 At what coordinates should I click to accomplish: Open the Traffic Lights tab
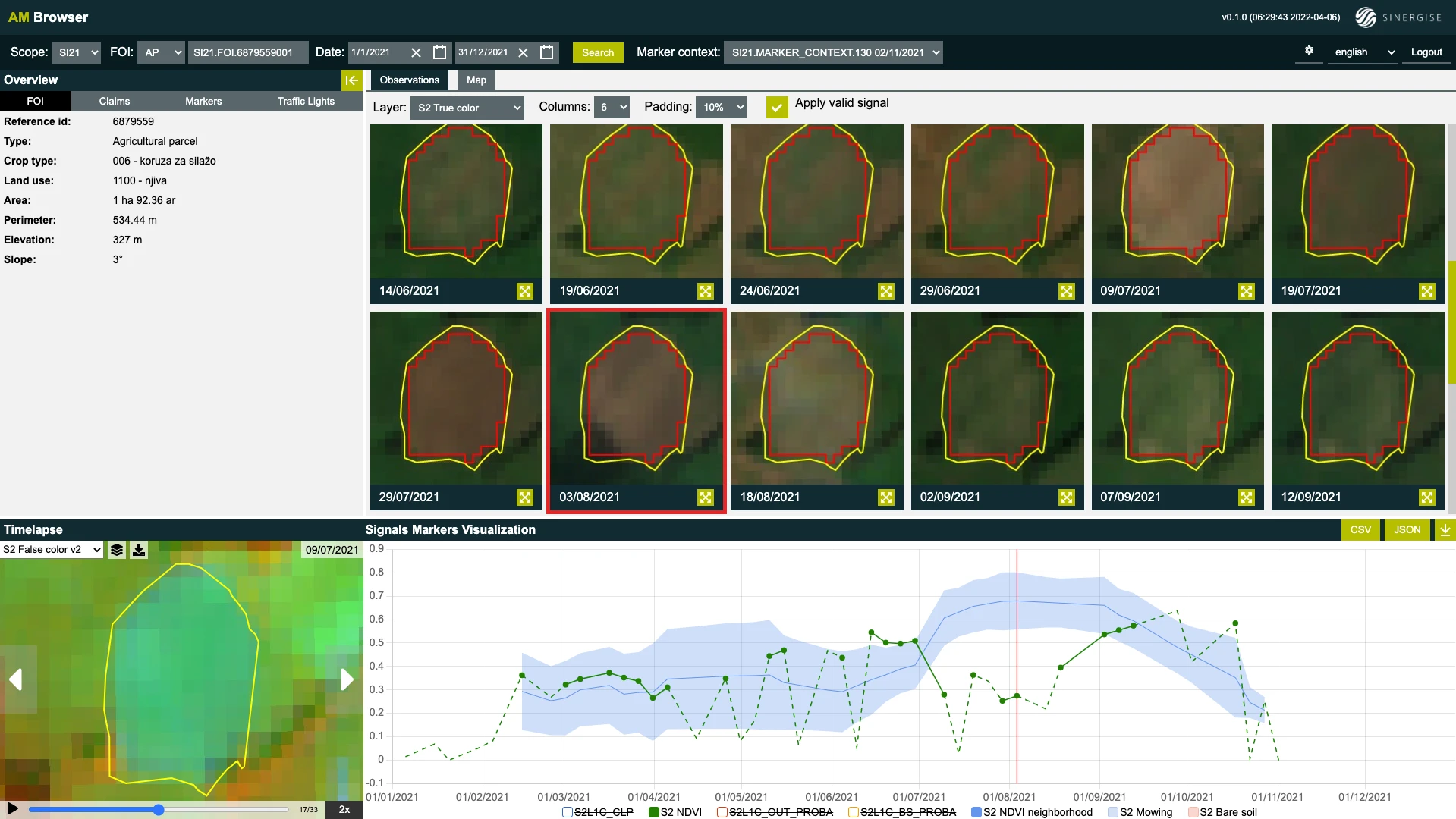tap(306, 101)
